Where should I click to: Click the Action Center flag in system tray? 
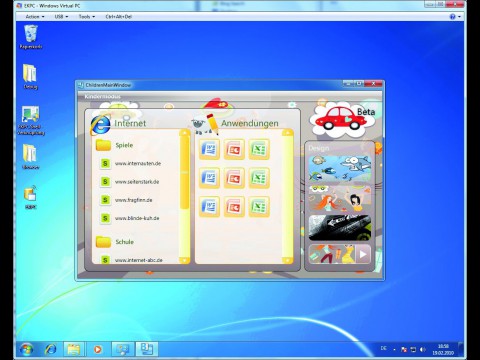point(404,349)
